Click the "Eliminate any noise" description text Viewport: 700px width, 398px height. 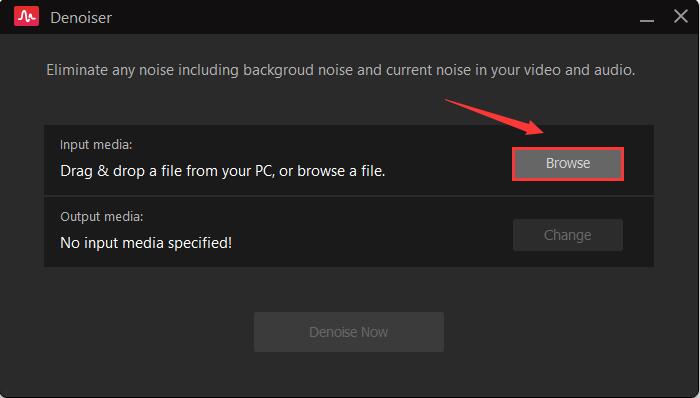pos(341,70)
